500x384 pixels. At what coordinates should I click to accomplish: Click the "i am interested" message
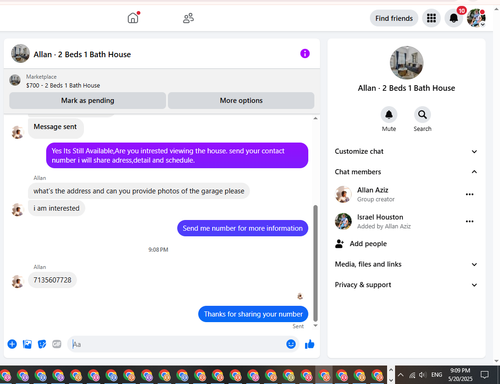pos(56,208)
